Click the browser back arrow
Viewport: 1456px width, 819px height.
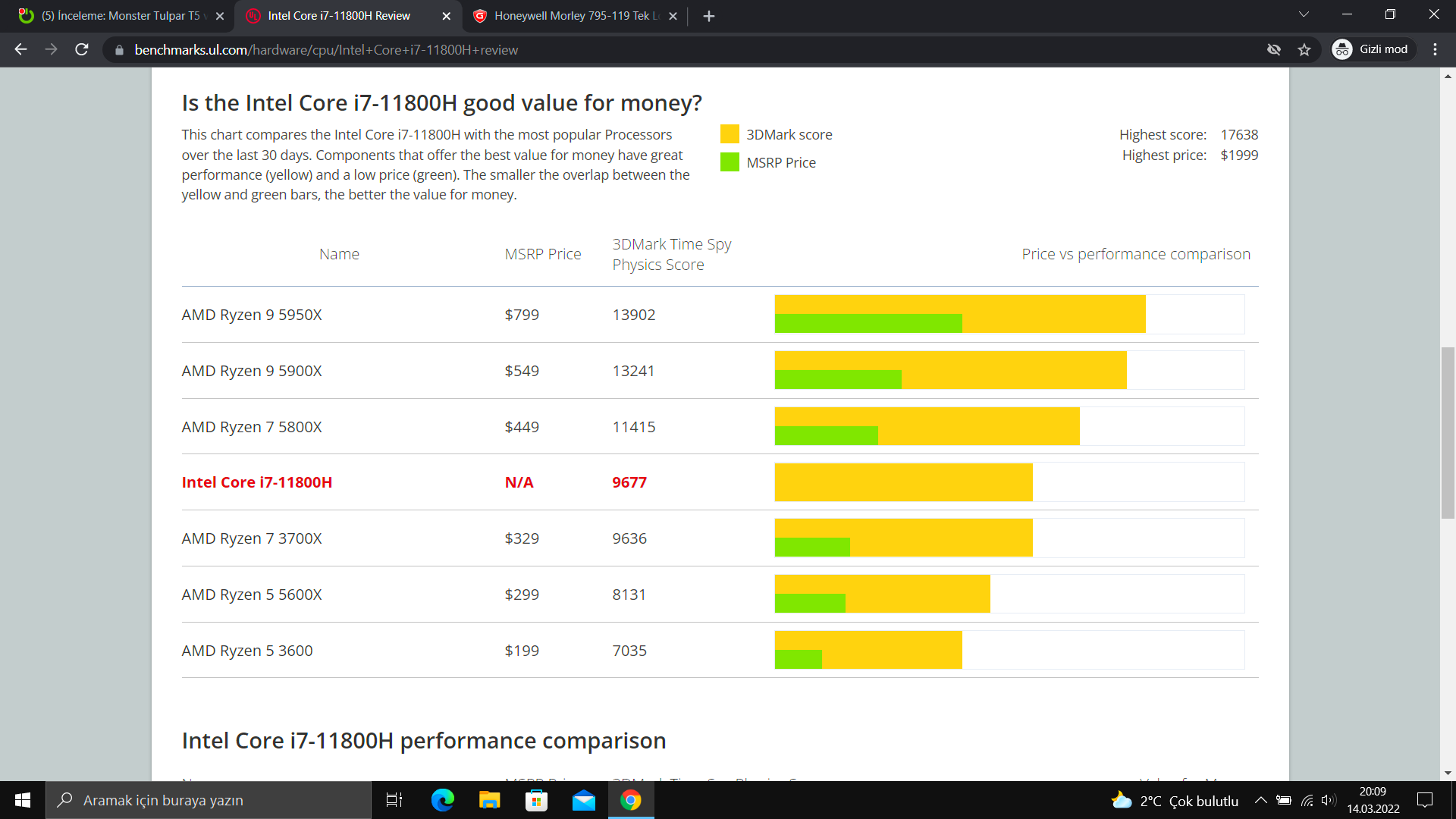20,49
